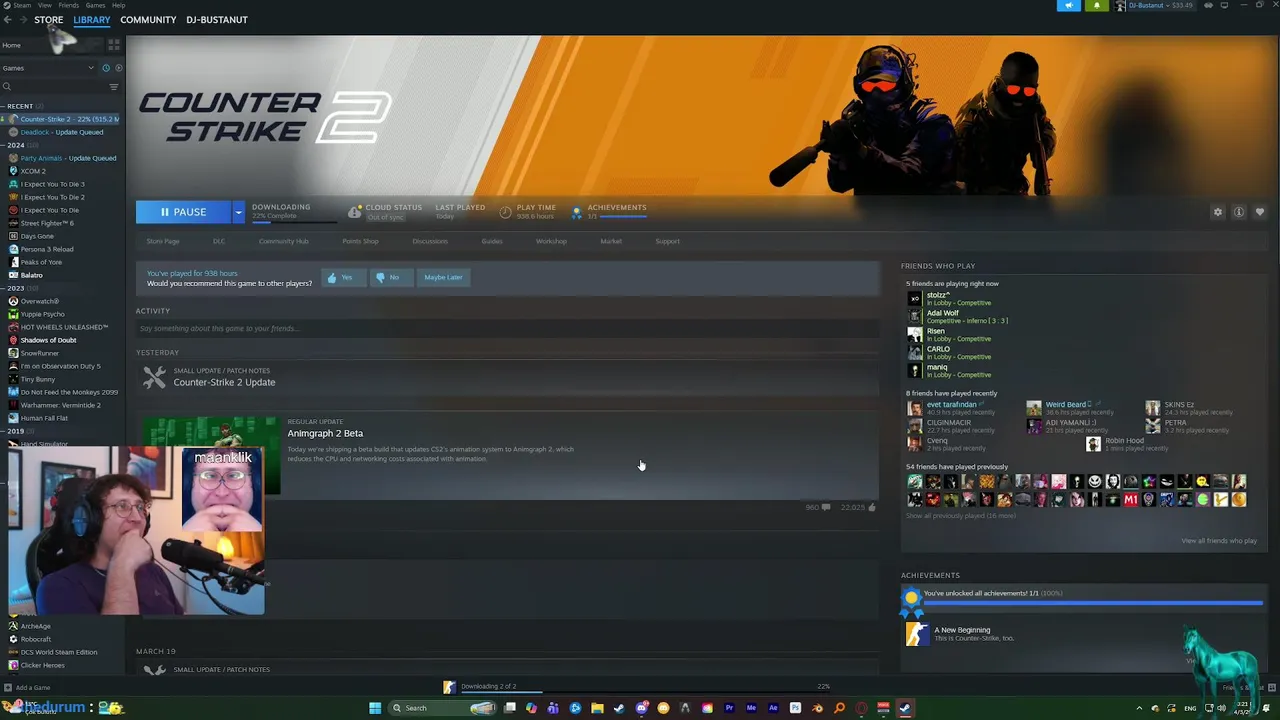The height and width of the screenshot is (720, 1280).
Task: Toggle ready-to-play filter icon
Action: pyautogui.click(x=118, y=68)
